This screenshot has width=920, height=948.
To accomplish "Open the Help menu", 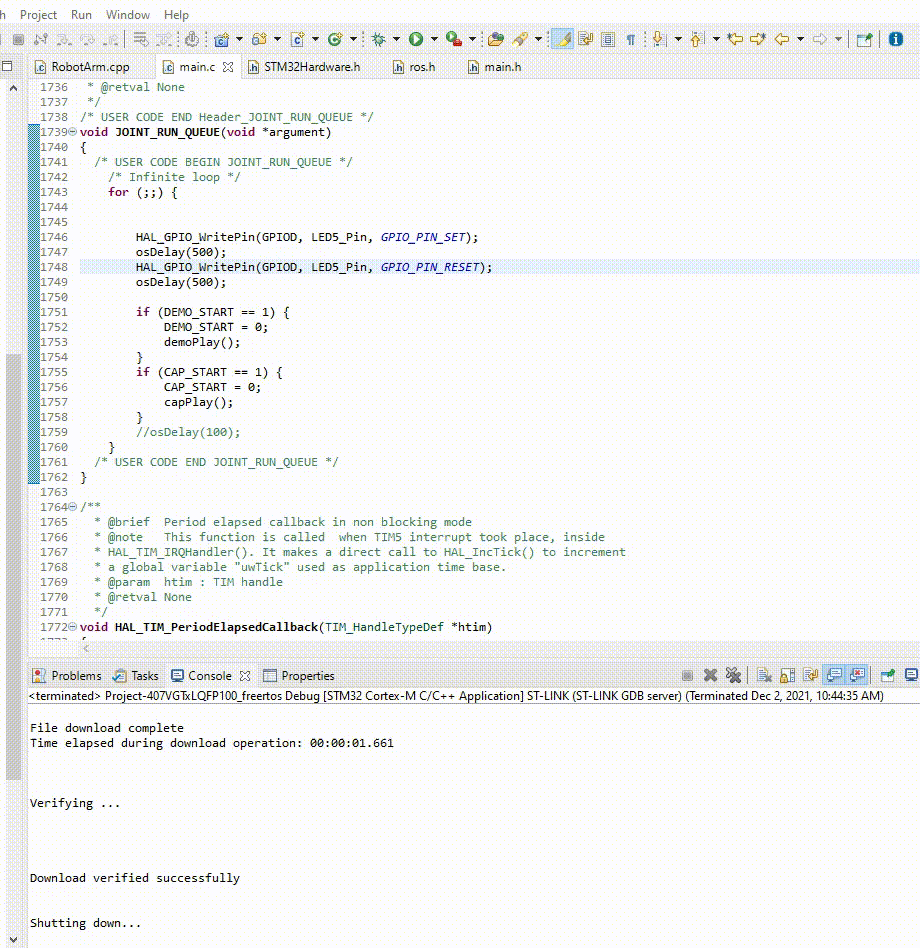I will [176, 15].
